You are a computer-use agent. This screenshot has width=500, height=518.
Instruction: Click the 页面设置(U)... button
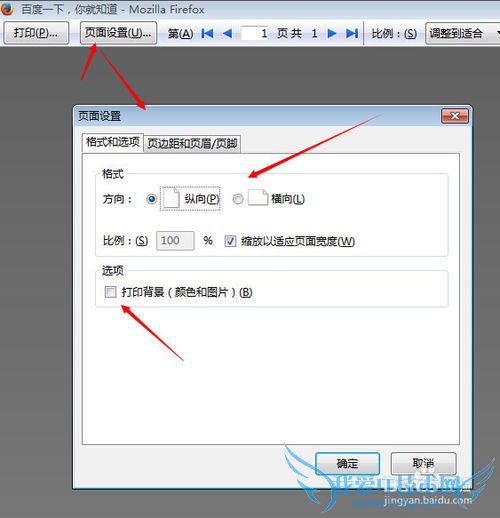(118, 33)
